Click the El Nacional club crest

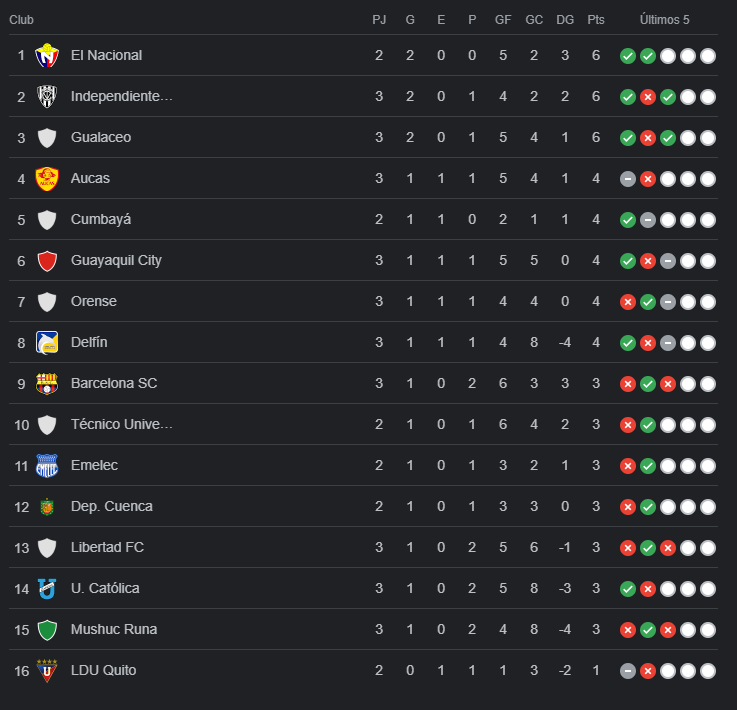pos(46,56)
